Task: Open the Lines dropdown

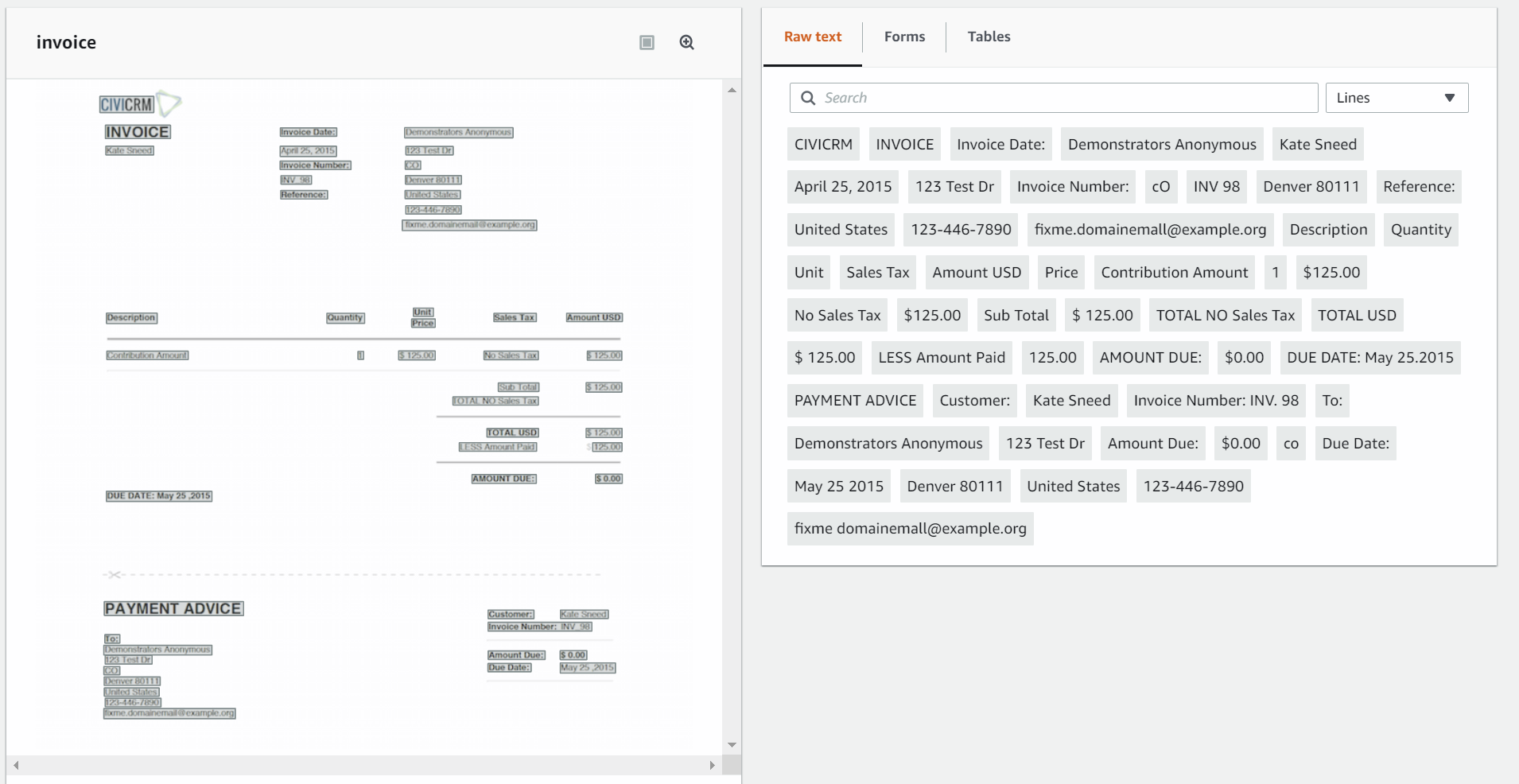Action: 1397,98
